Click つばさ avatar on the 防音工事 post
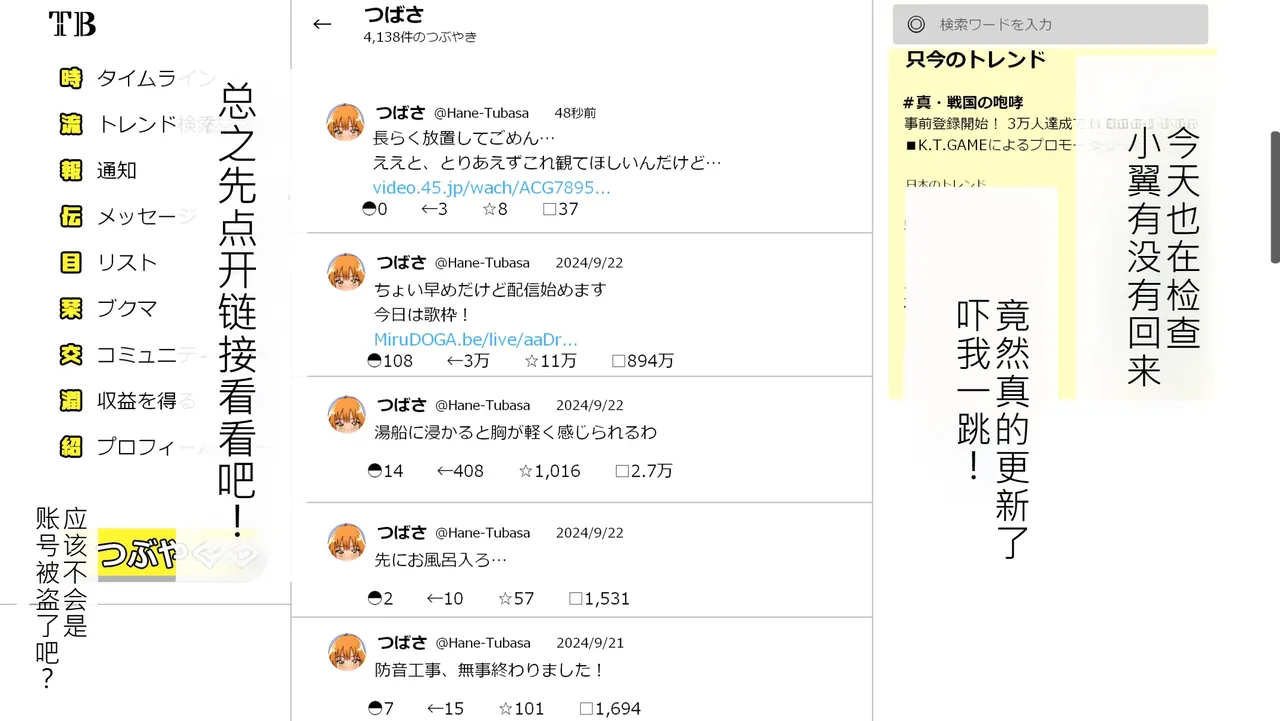The width and height of the screenshot is (1280, 721). coord(346,652)
